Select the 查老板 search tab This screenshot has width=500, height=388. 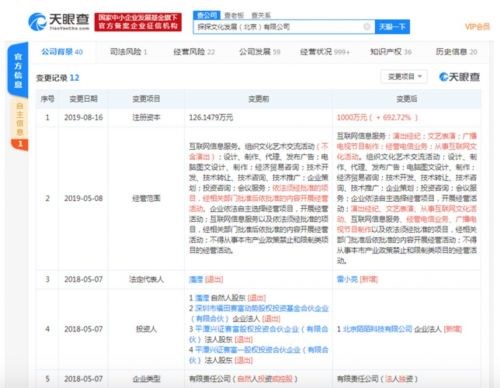[234, 15]
